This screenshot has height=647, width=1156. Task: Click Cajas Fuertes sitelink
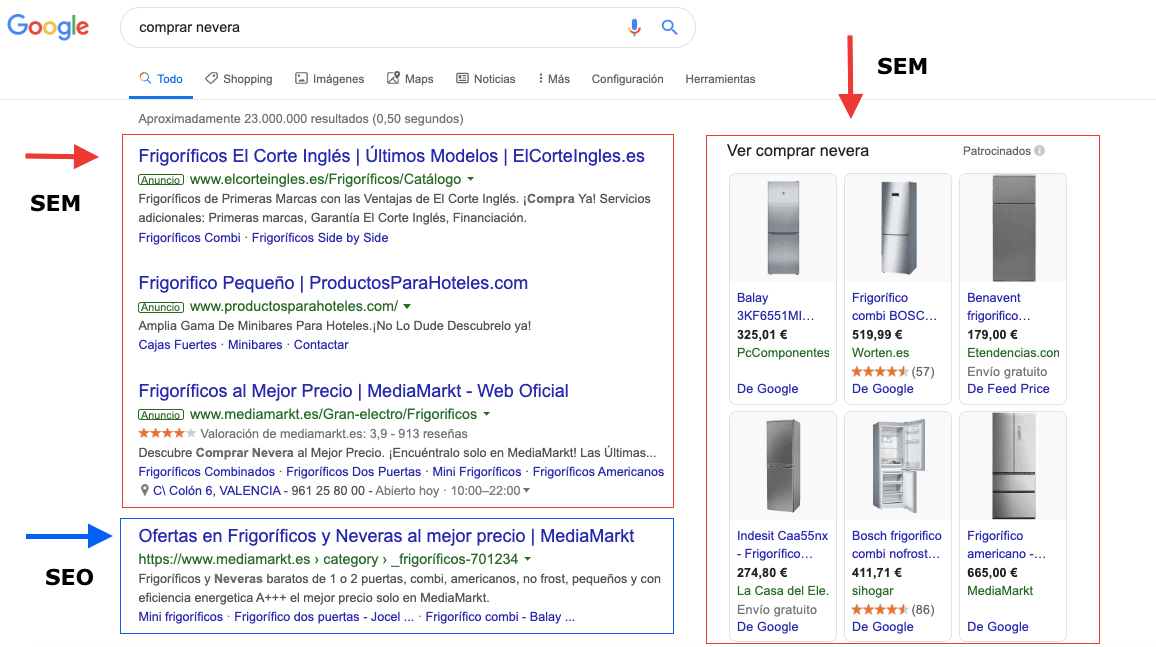178,345
